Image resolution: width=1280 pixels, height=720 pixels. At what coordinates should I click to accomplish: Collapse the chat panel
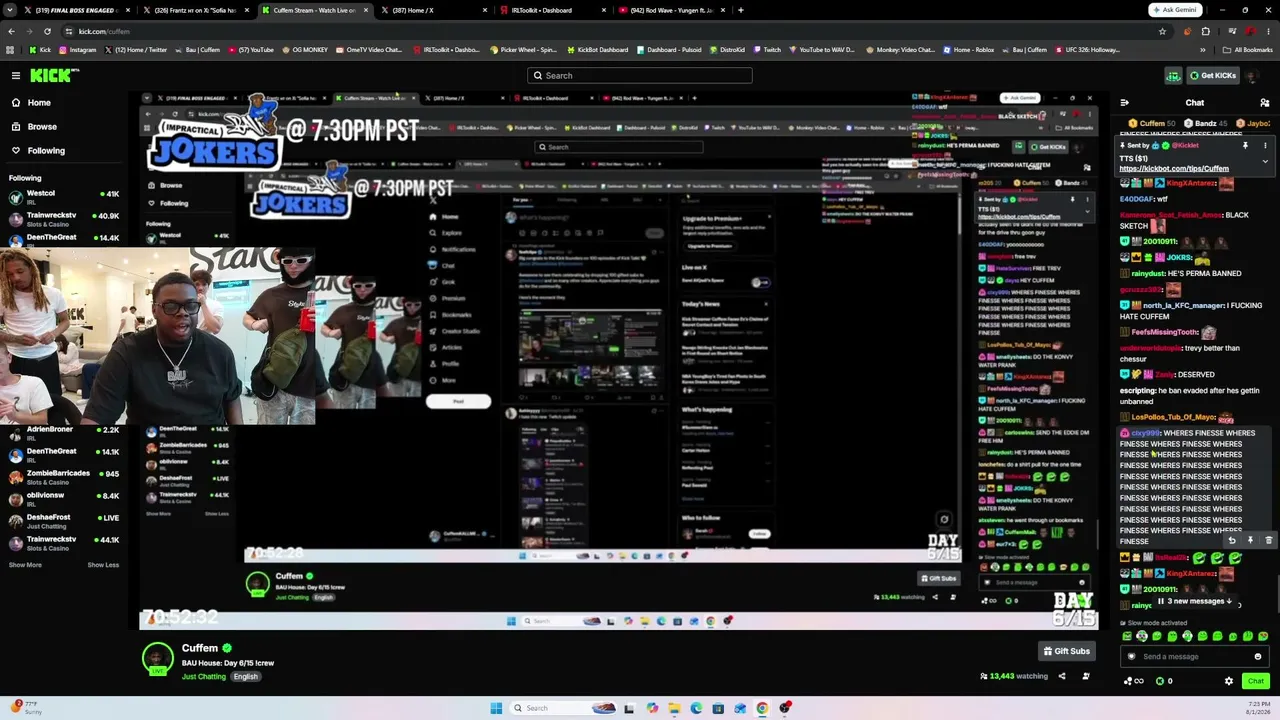pos(1125,102)
